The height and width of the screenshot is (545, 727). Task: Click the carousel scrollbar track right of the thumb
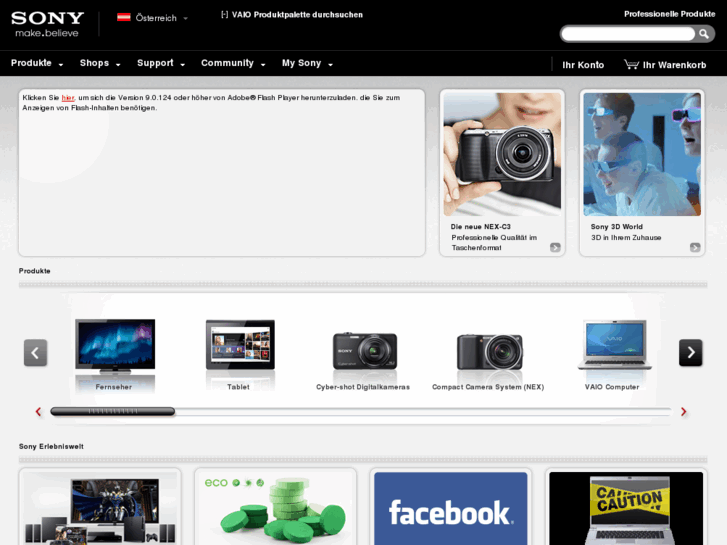point(423,411)
